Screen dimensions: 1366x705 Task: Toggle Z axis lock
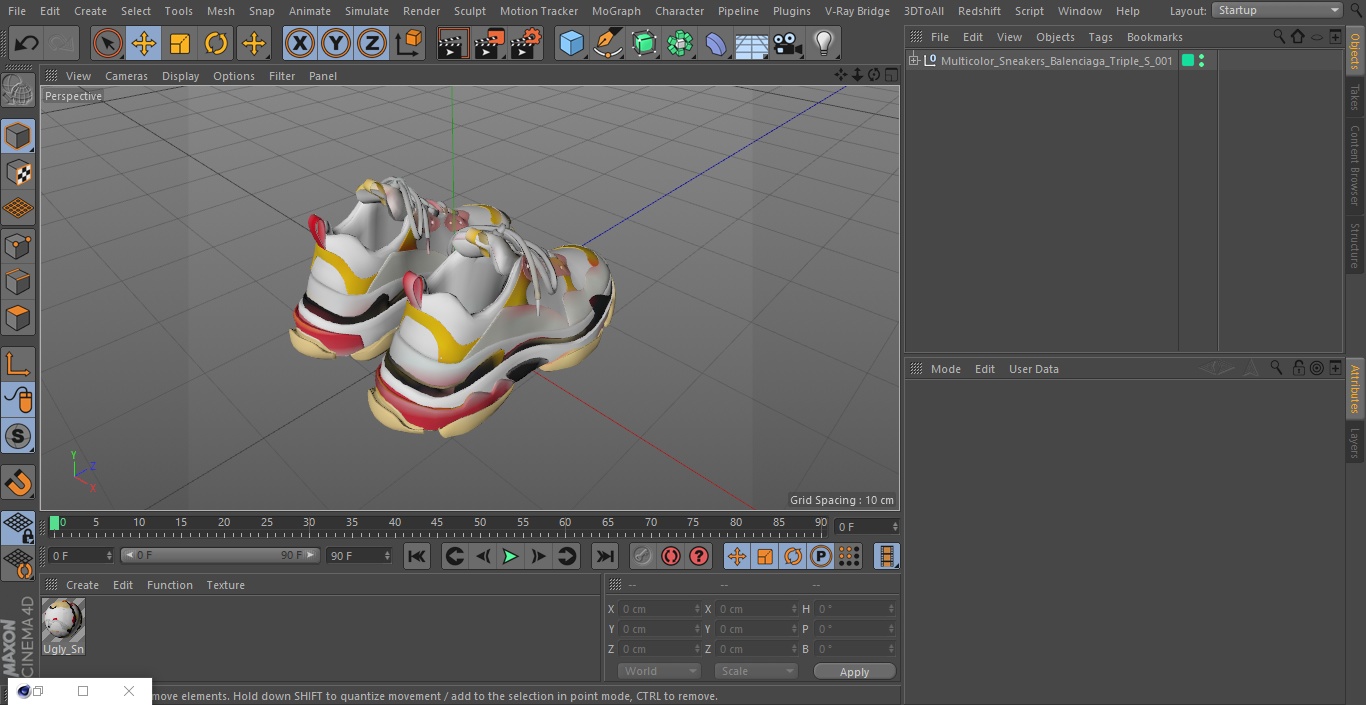click(x=372, y=43)
